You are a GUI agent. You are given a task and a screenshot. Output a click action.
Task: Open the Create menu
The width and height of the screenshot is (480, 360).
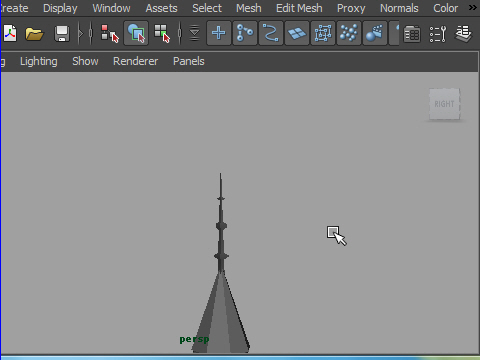tap(14, 8)
